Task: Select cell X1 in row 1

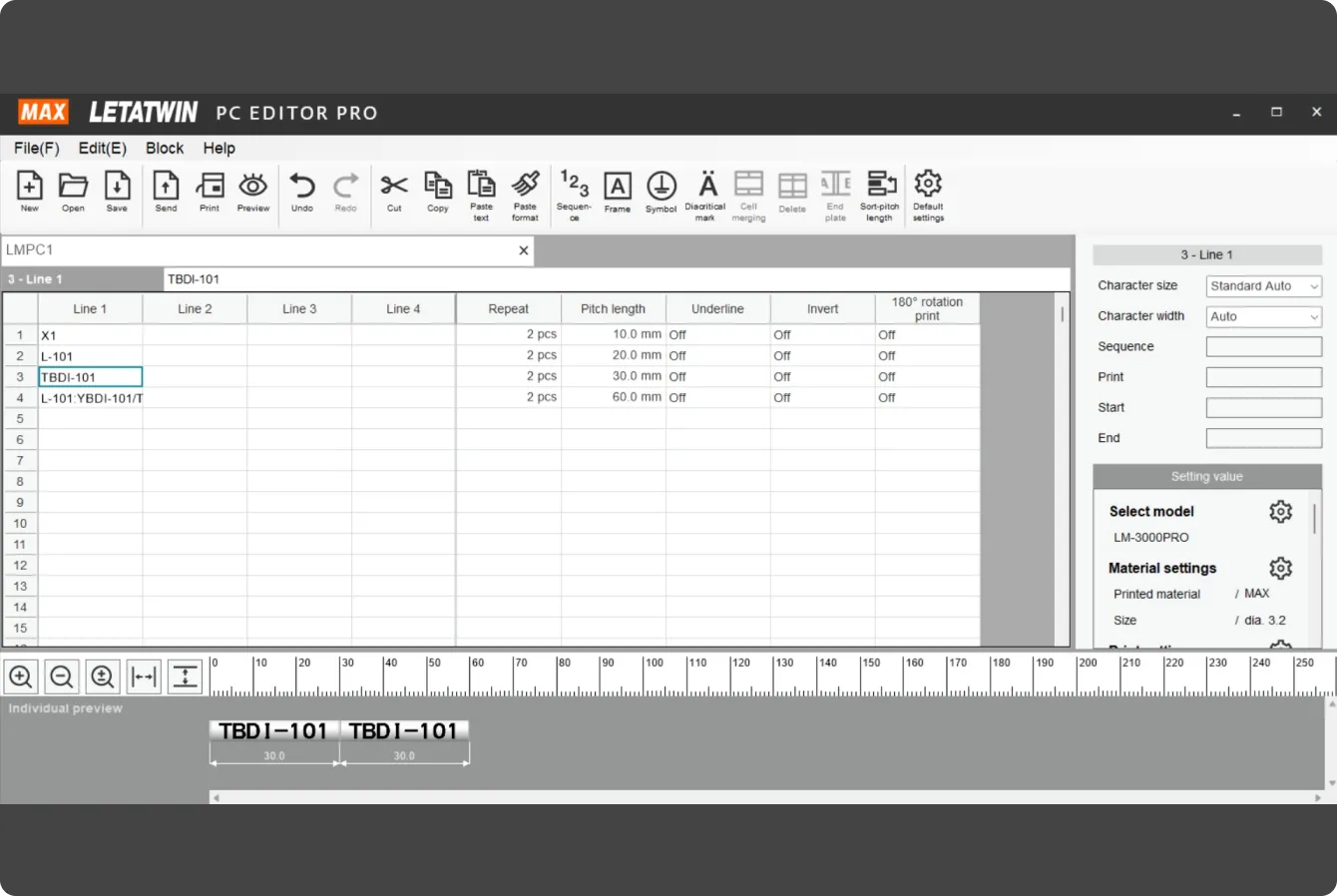Action: (x=91, y=335)
